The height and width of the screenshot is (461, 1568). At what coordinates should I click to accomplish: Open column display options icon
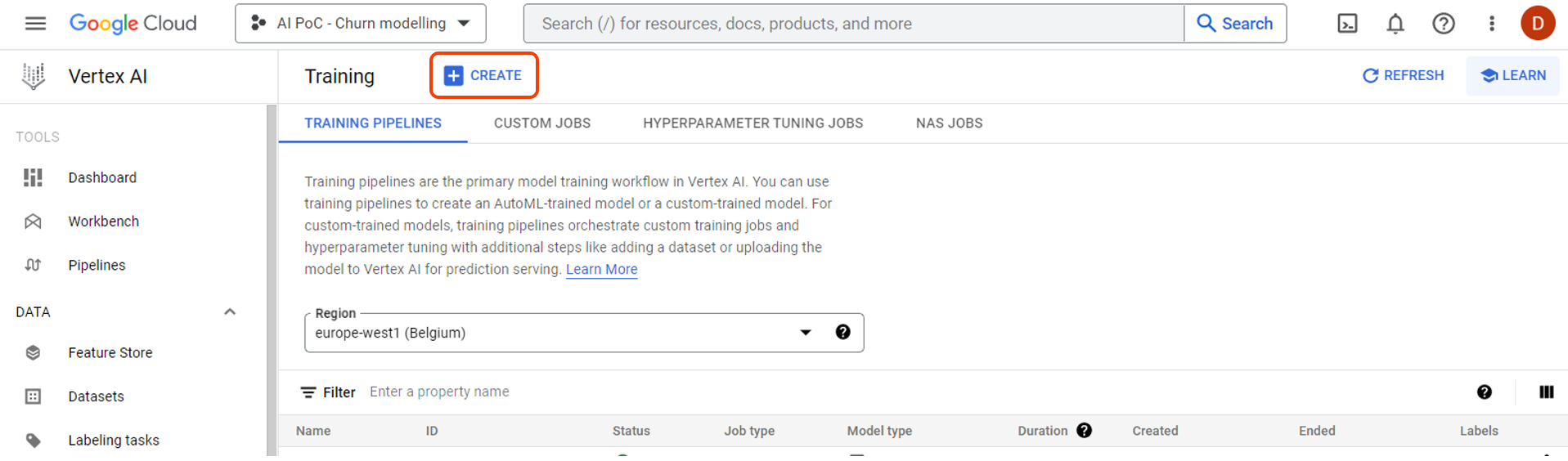tap(1546, 392)
